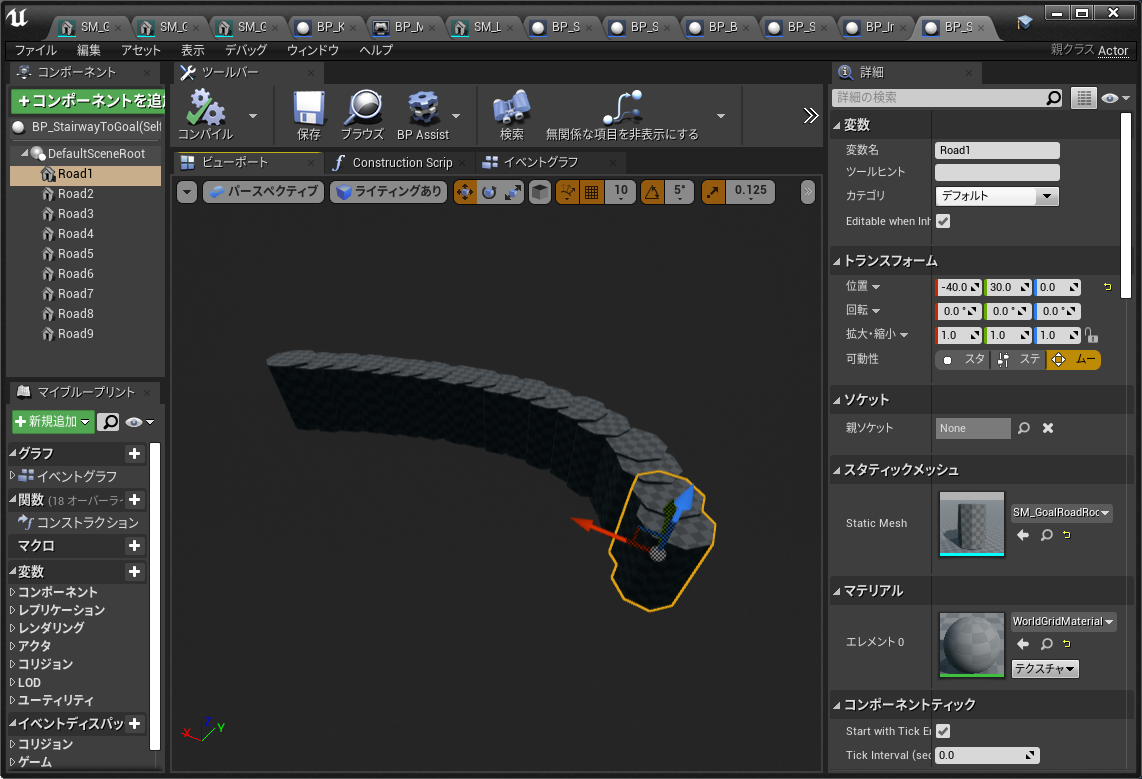Viewport: 1142px width, 779px height.
Task: Select the scale gizmo mode icon
Action: tap(513, 191)
